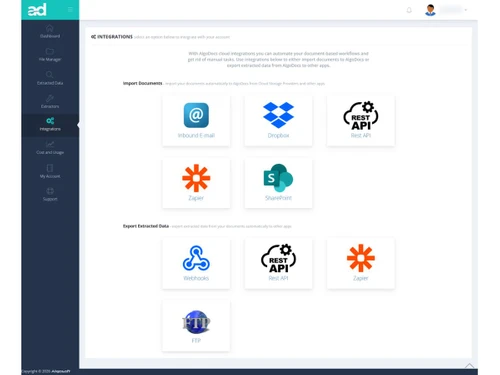Screen dimensions: 500x375
Task: Click the Integrations page heading
Action: (115, 37)
